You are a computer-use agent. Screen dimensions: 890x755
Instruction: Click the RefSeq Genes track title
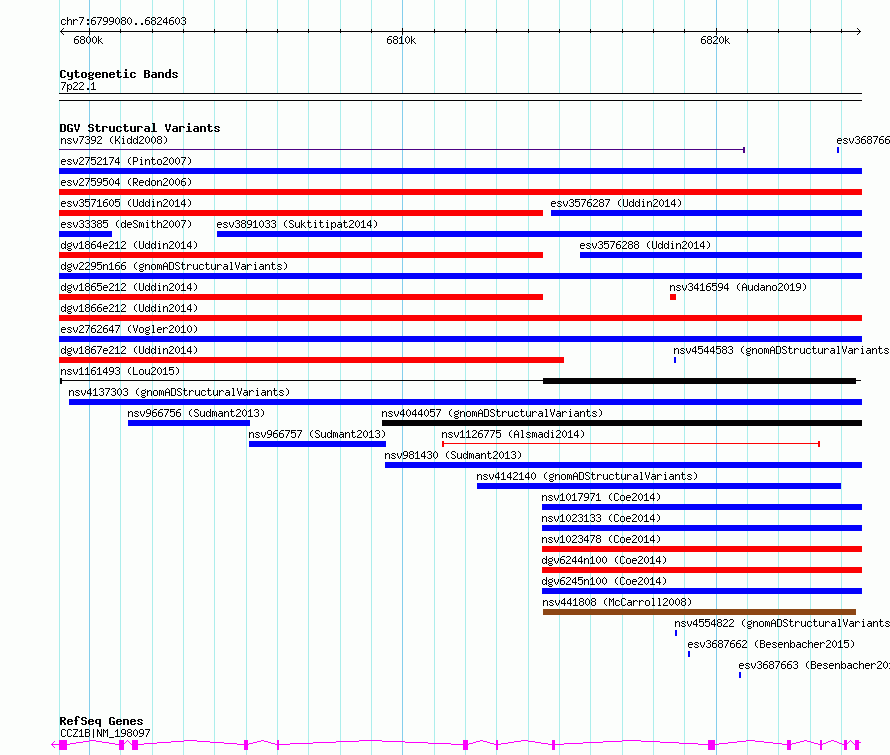tap(101, 722)
